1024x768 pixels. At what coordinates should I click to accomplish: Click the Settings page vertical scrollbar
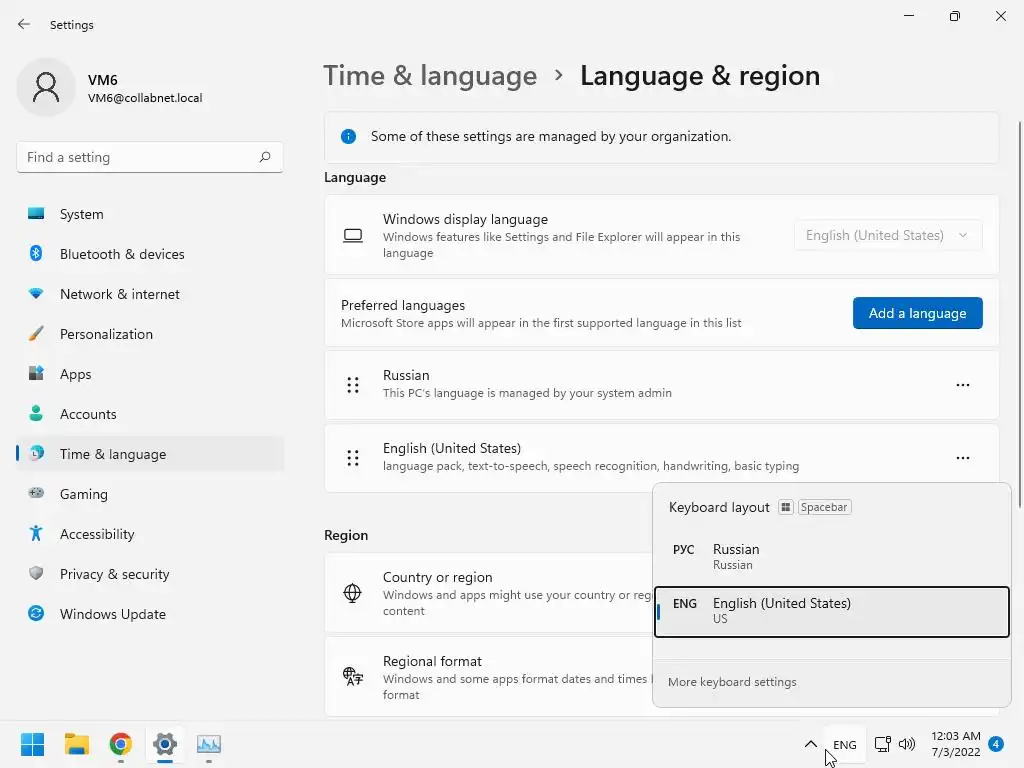tap(1020, 313)
